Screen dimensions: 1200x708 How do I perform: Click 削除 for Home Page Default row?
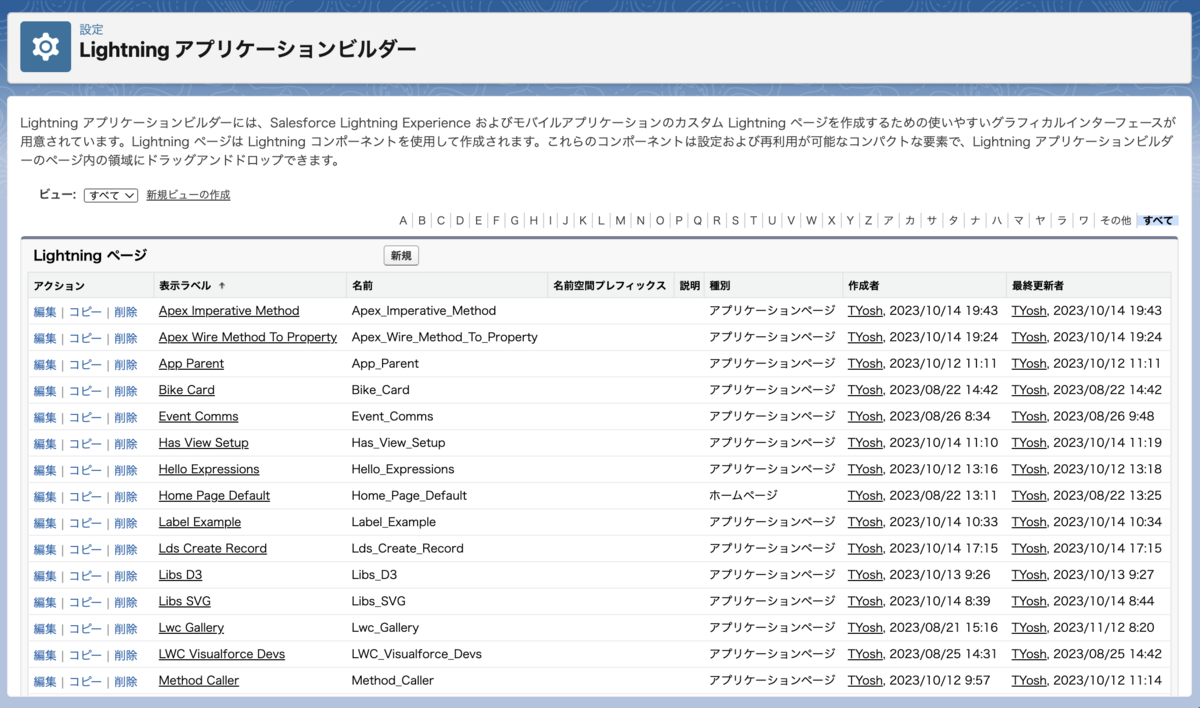pos(126,497)
